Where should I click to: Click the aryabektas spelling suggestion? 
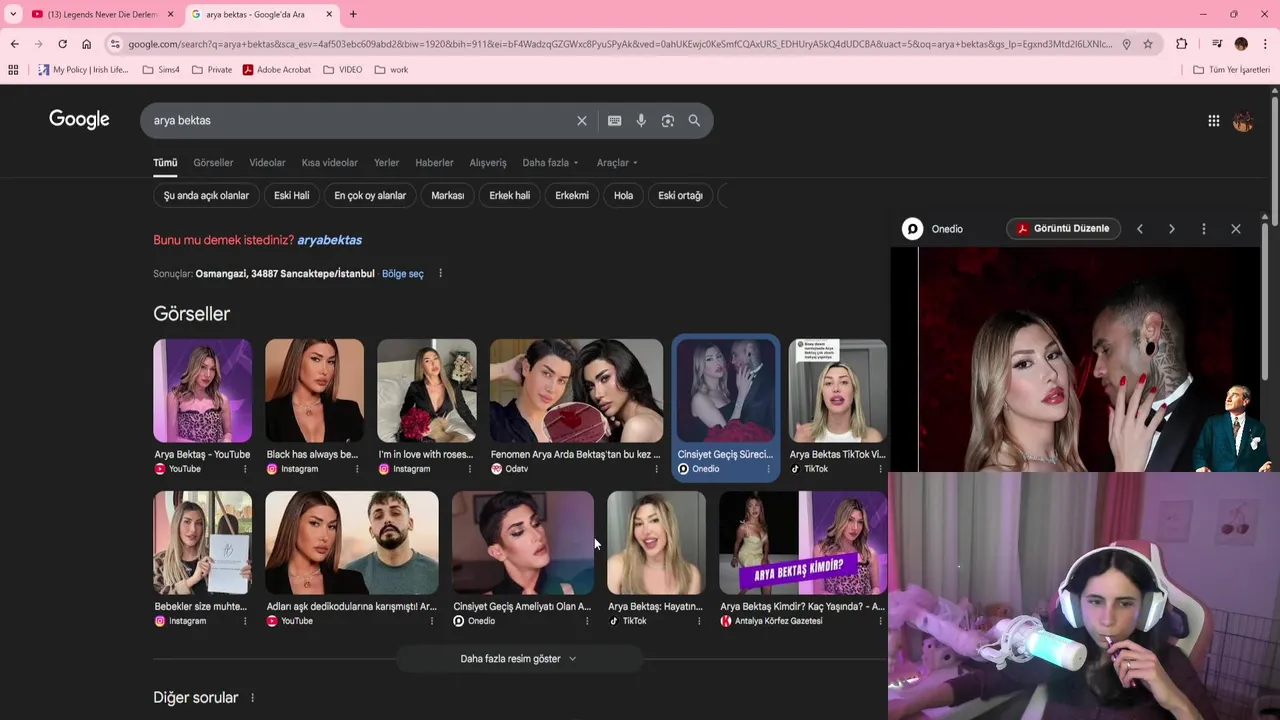tap(329, 240)
